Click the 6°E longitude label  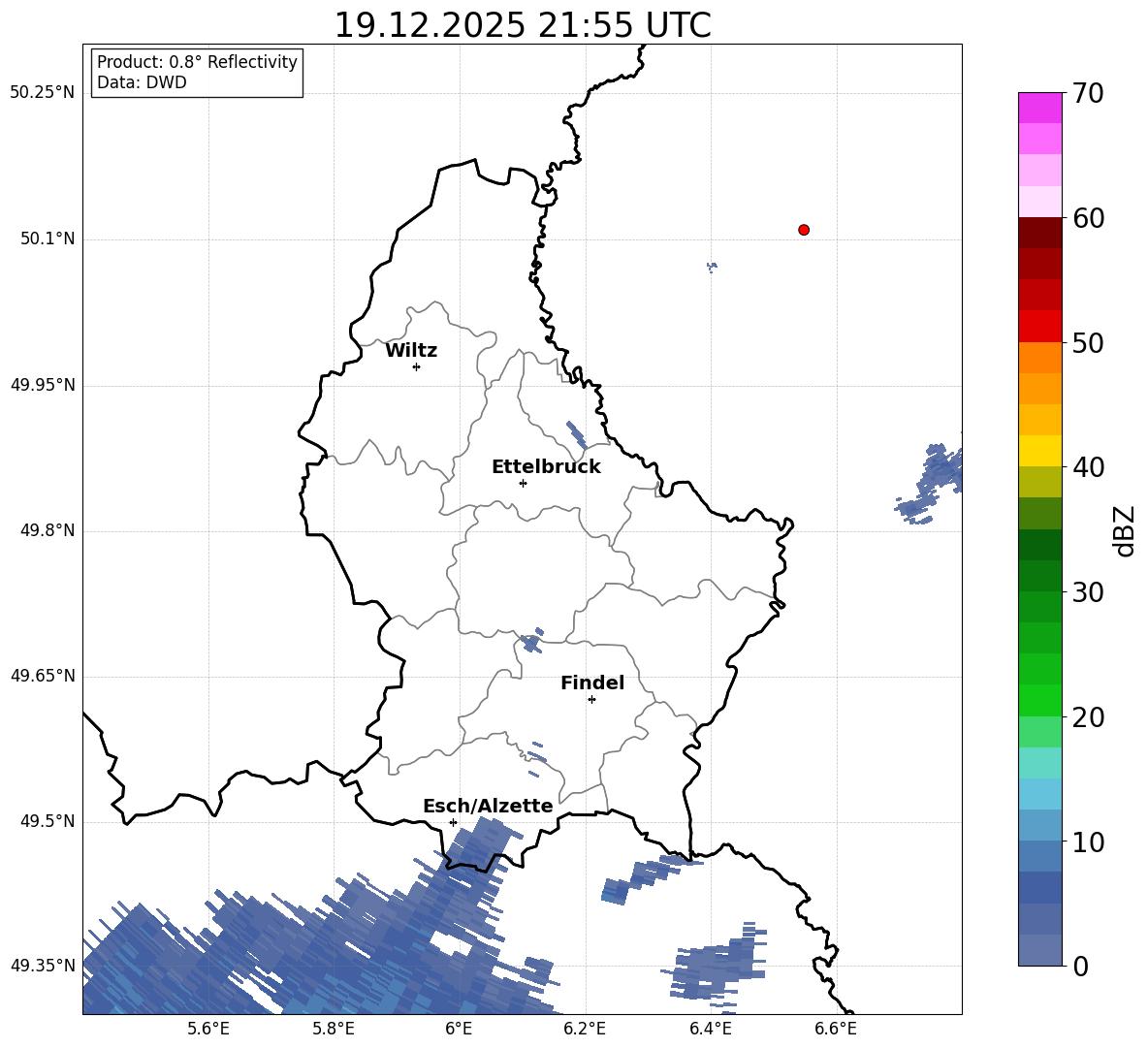click(459, 1029)
